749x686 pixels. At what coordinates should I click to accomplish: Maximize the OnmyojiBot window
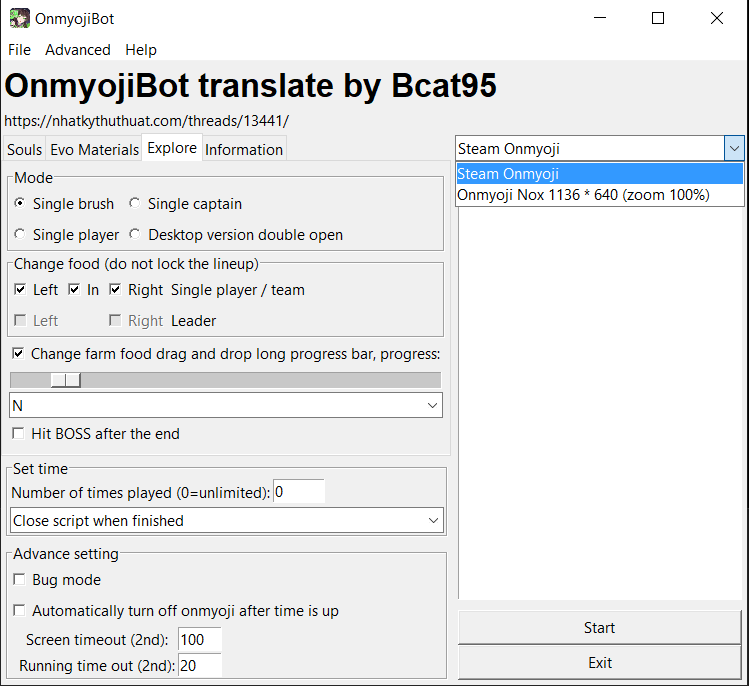[x=658, y=18]
